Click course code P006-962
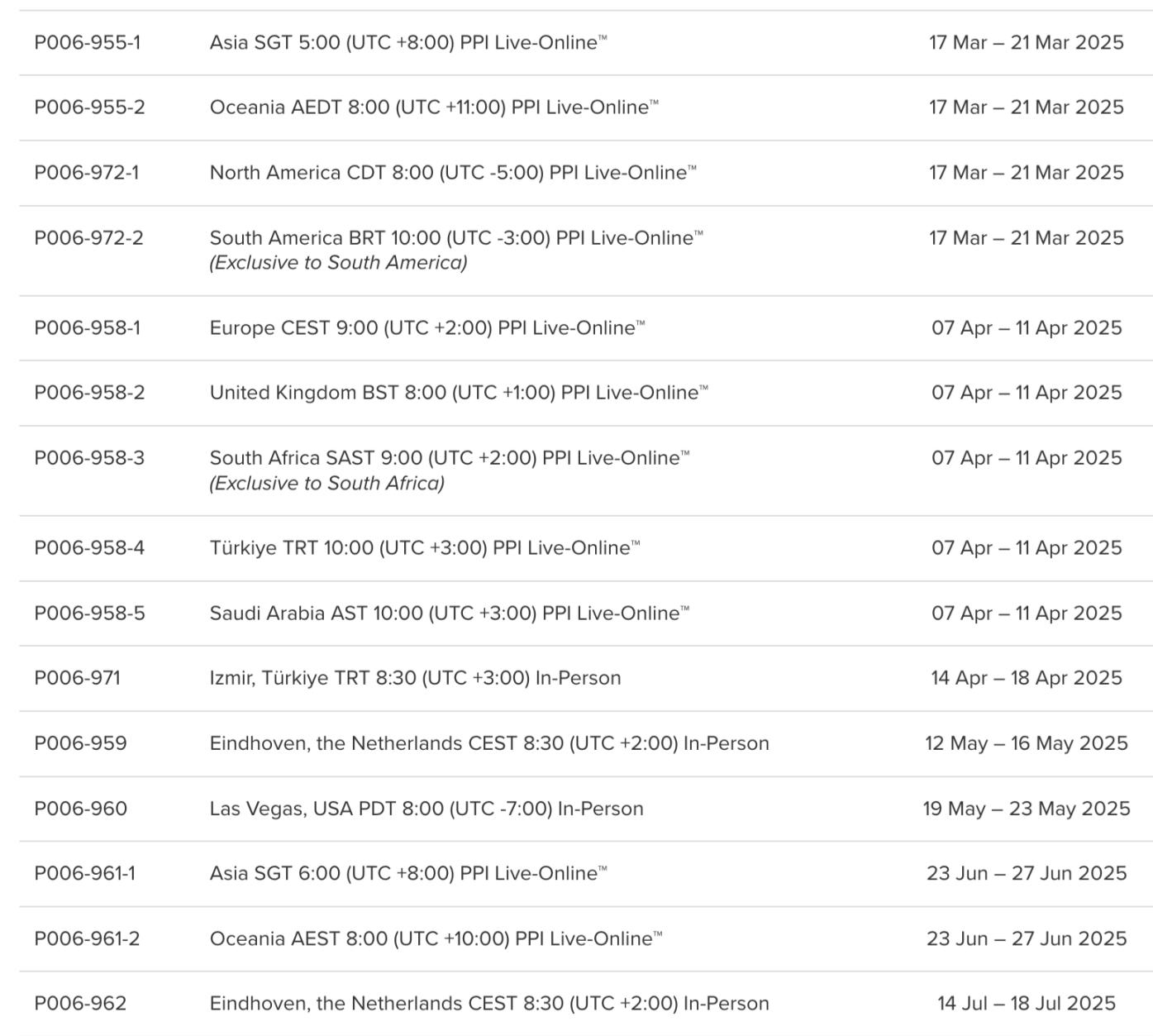Screen dimensions: 1153x1036 [80, 1004]
